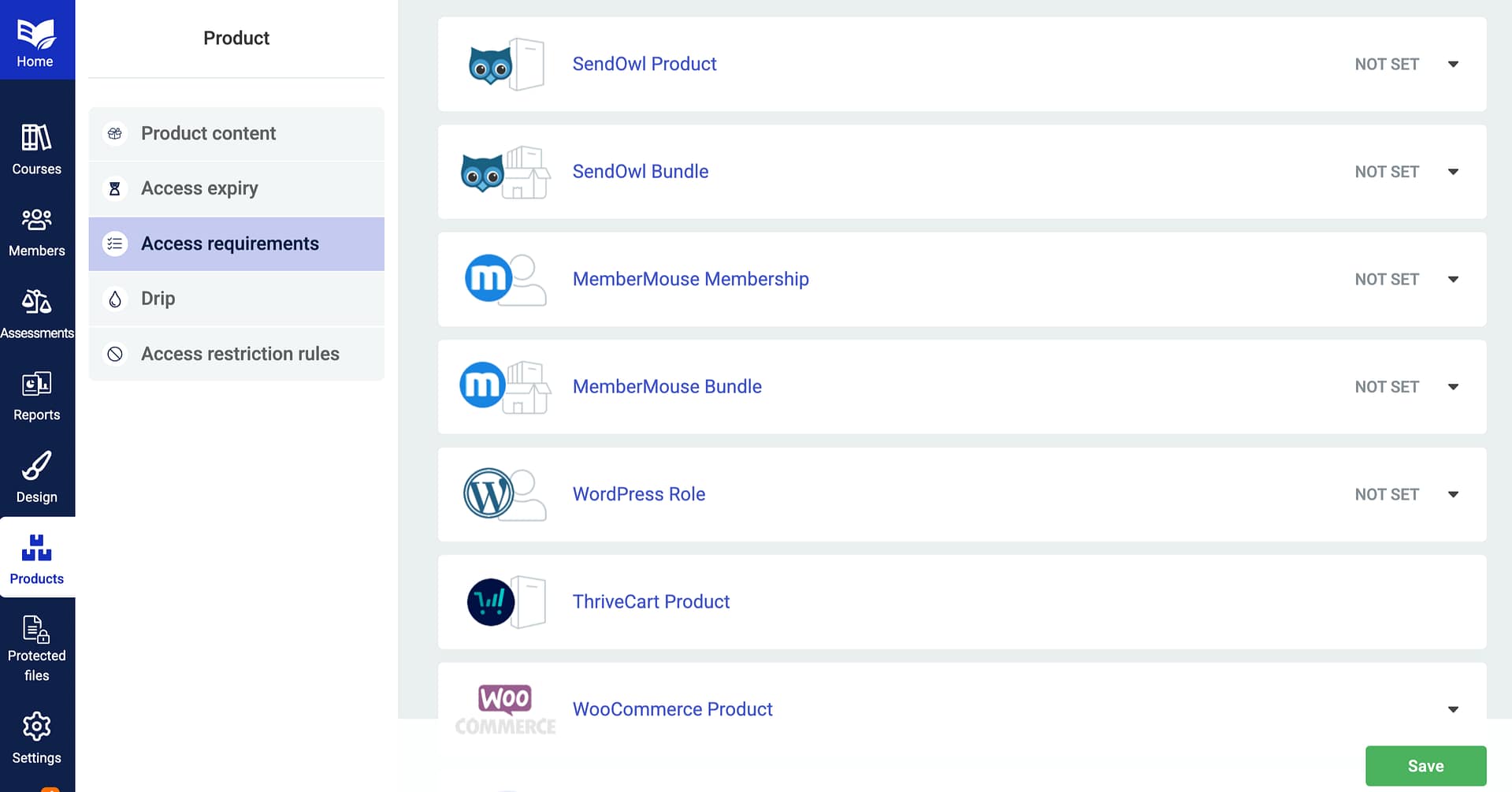Viewport: 1512px width, 792px height.
Task: Open the Reports section
Action: pyautogui.click(x=36, y=385)
